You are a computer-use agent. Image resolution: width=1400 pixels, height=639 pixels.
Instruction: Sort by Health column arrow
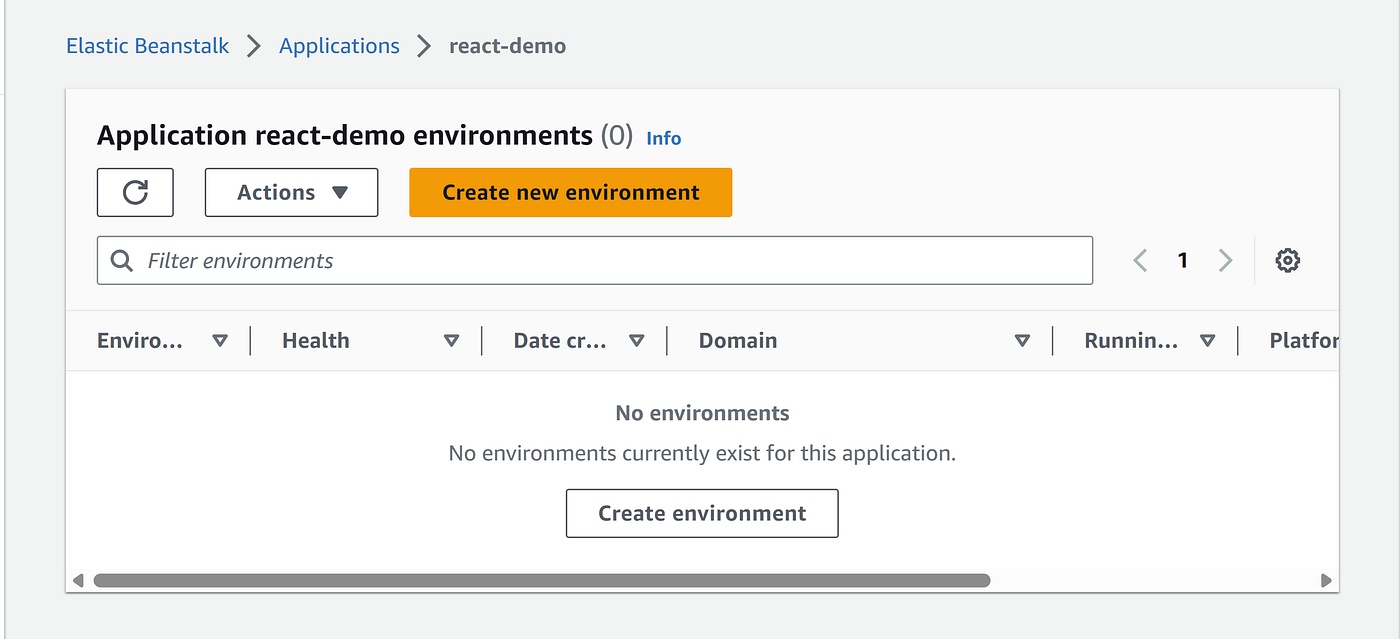point(451,341)
